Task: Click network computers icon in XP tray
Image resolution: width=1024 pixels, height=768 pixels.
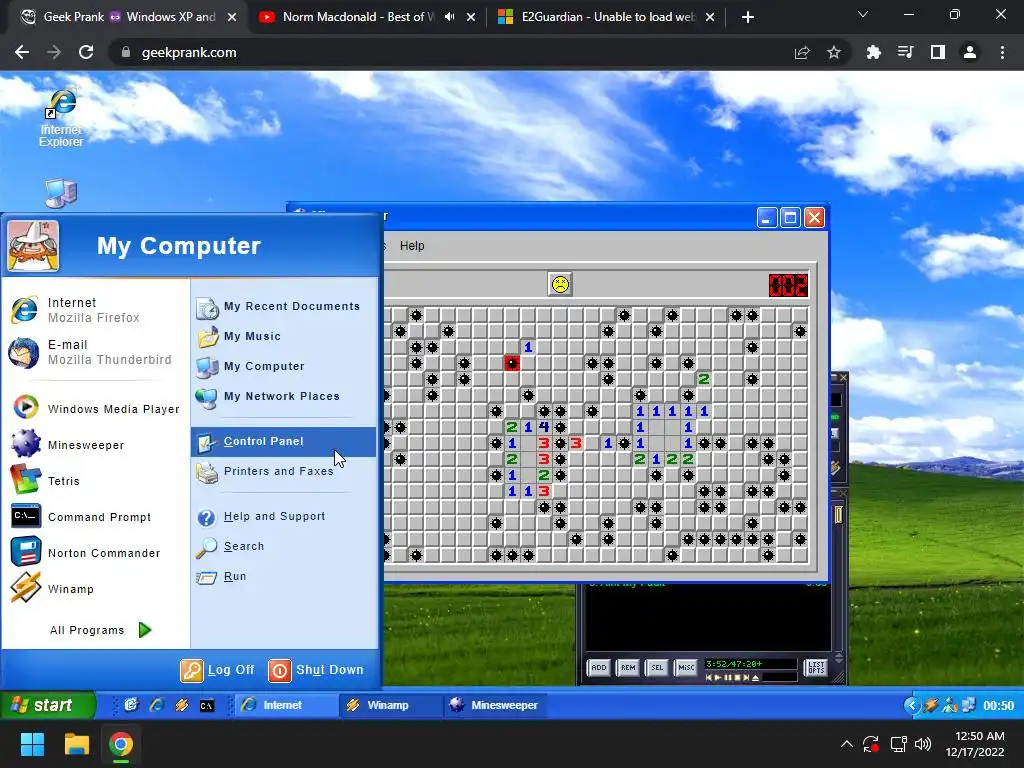Action: point(969,705)
